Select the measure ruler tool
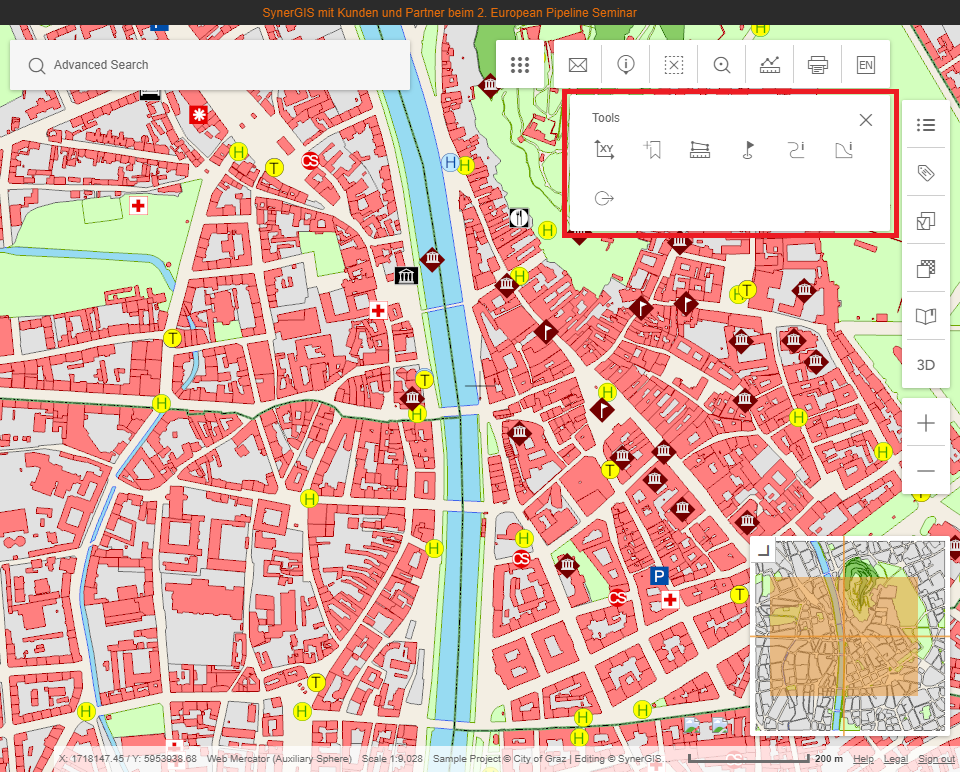 click(x=700, y=150)
